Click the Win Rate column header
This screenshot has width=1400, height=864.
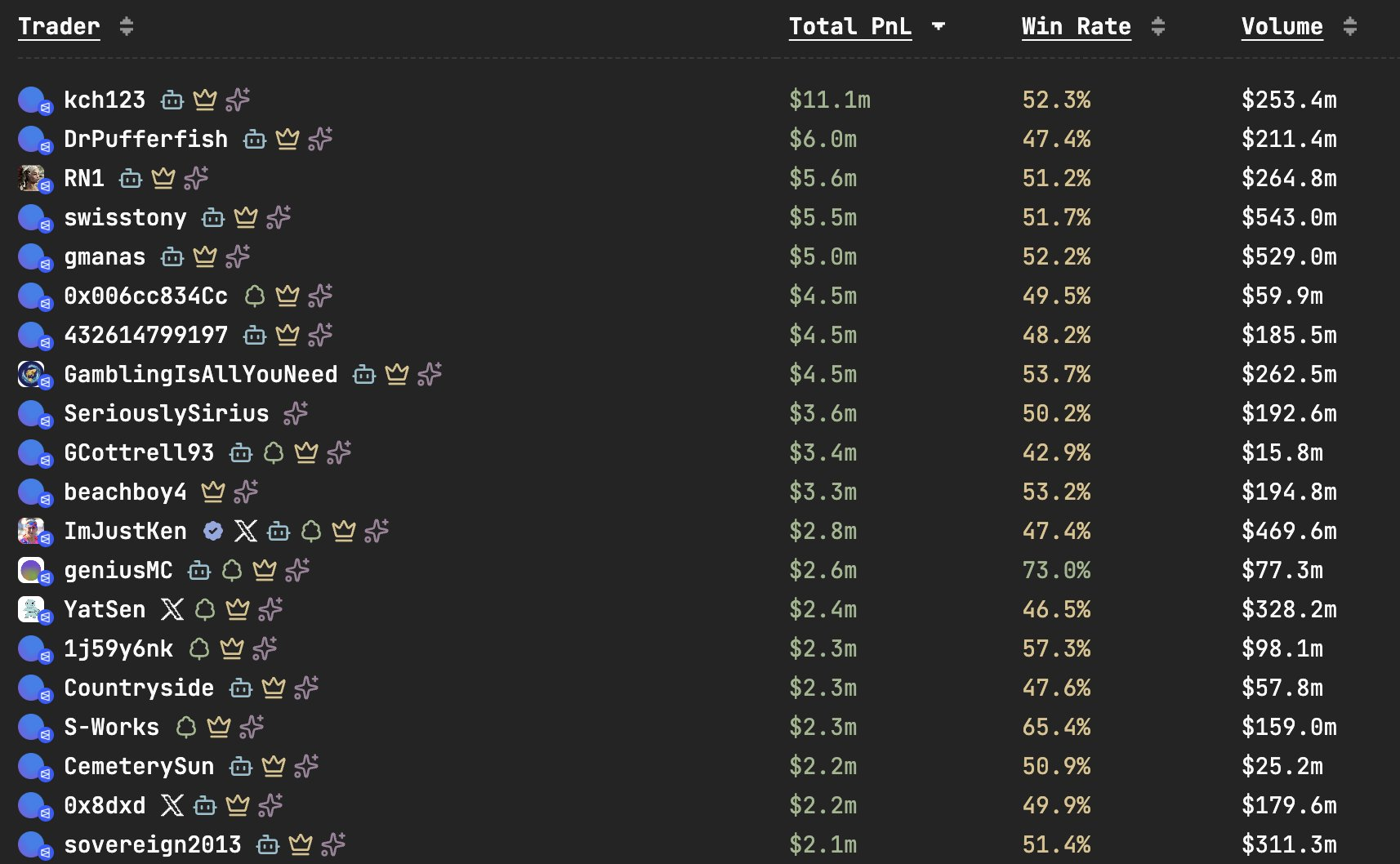coord(1076,27)
